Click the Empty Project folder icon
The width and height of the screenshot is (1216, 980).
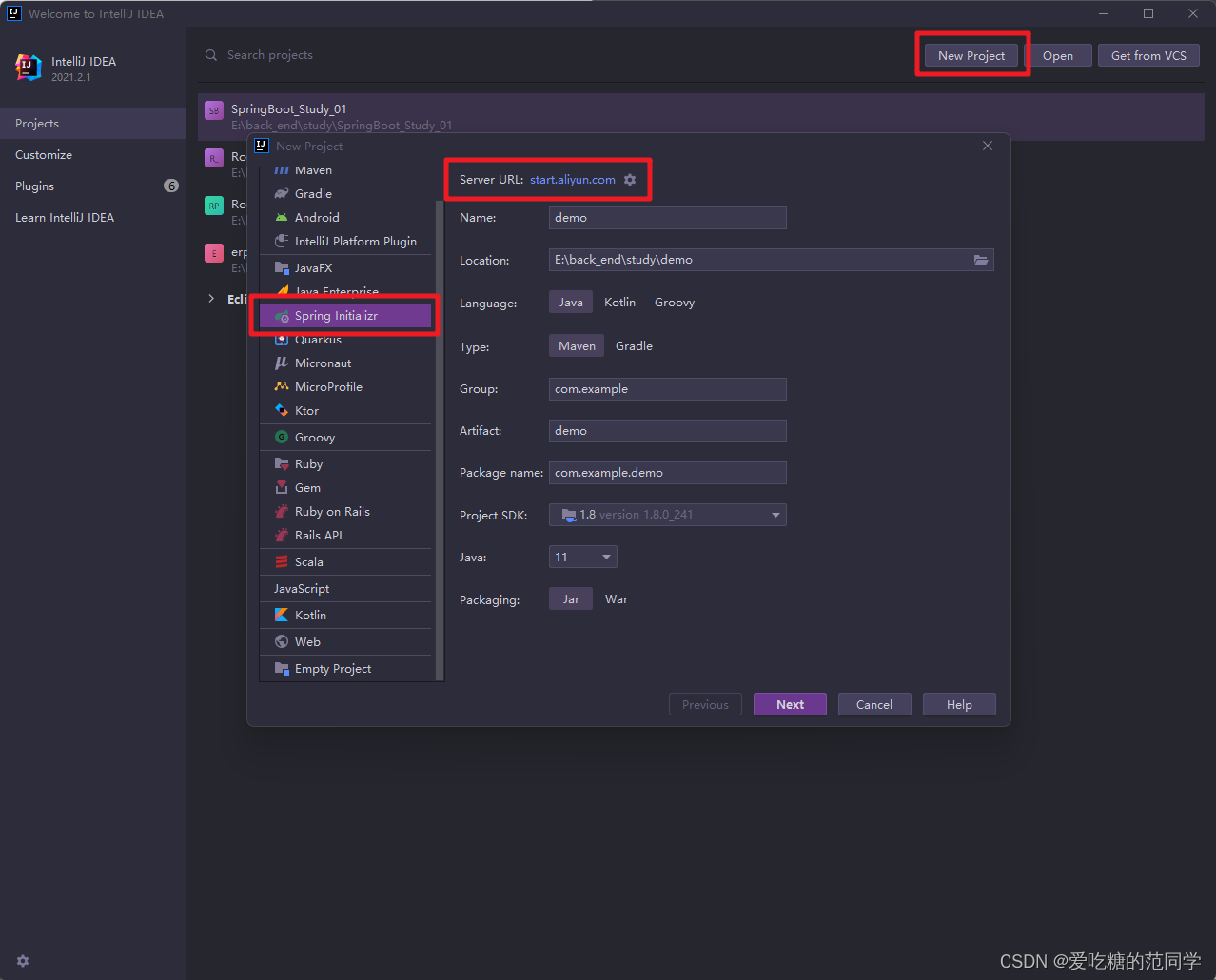point(282,669)
